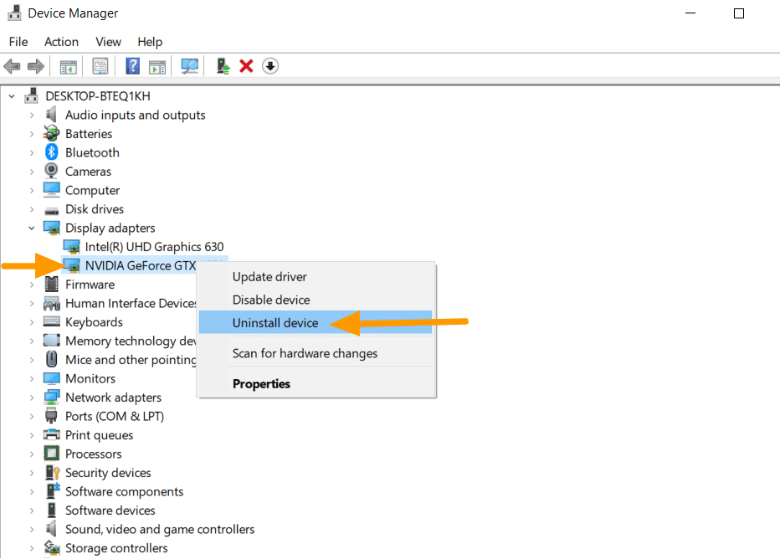Viewport: 780px width, 558px height.
Task: Open the File menu
Action: [x=18, y=42]
